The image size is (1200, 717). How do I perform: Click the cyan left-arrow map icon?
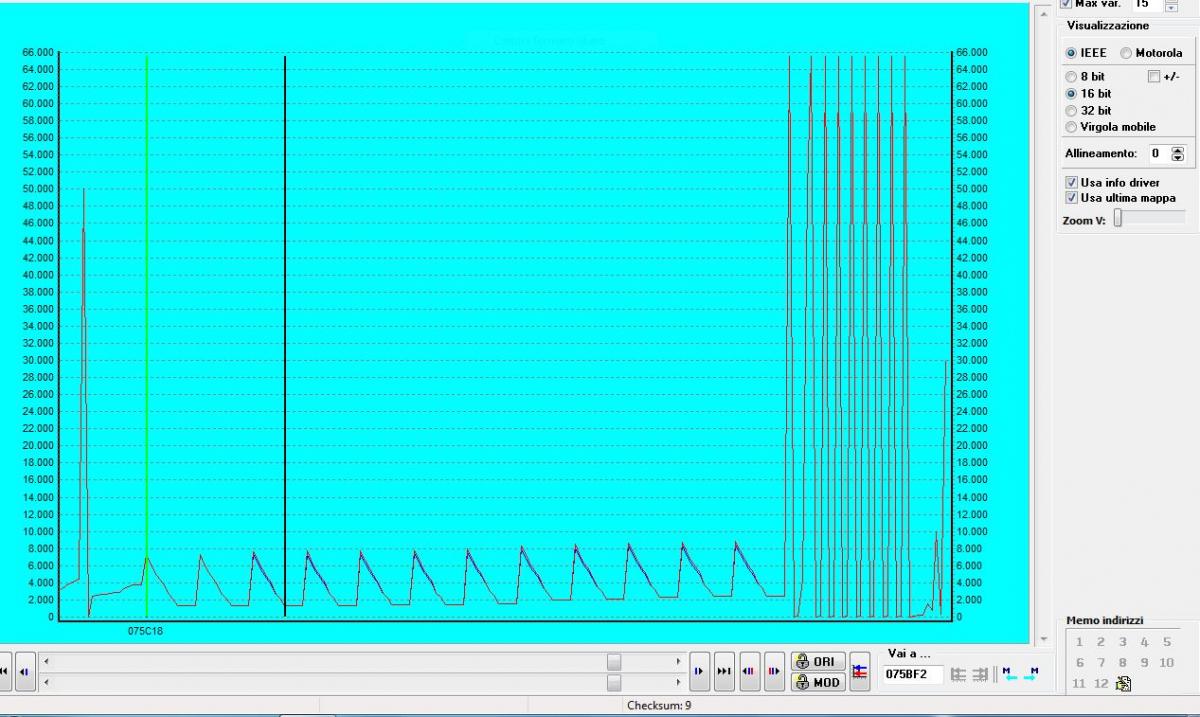(x=1009, y=674)
